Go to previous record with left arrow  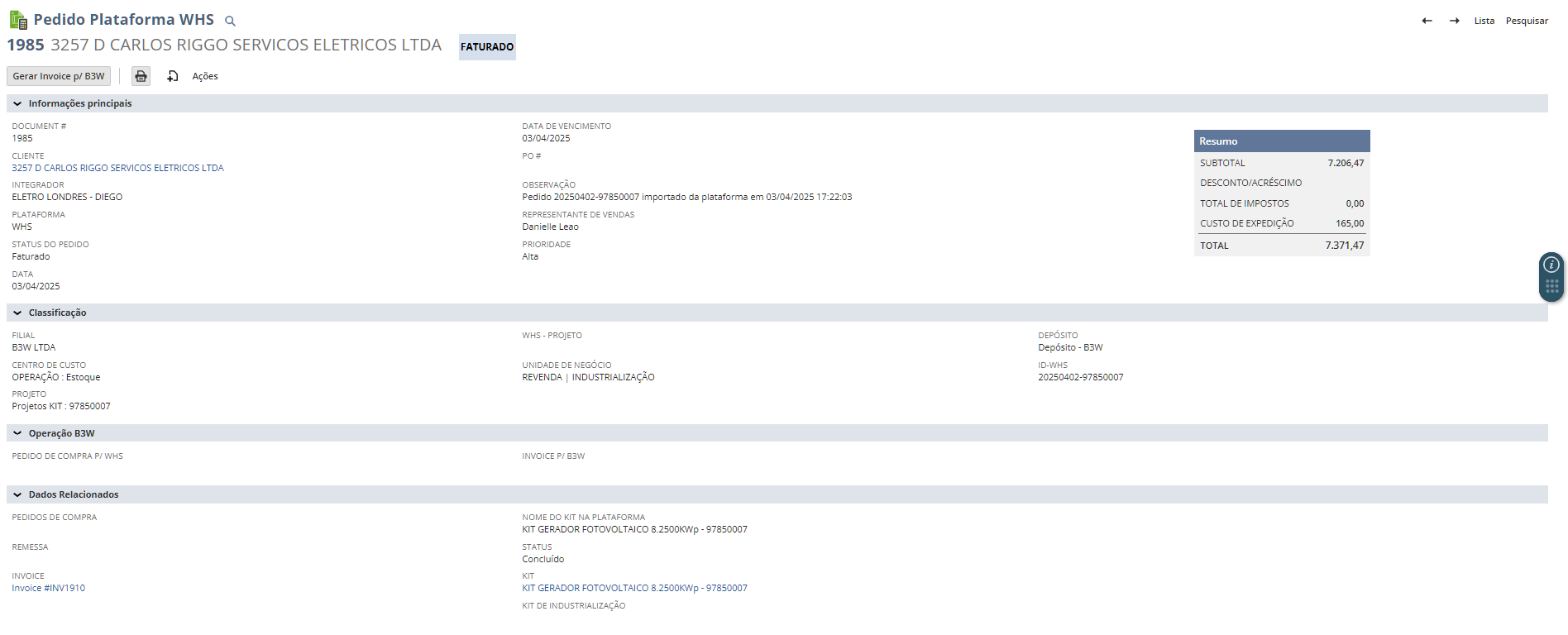[x=1427, y=21]
